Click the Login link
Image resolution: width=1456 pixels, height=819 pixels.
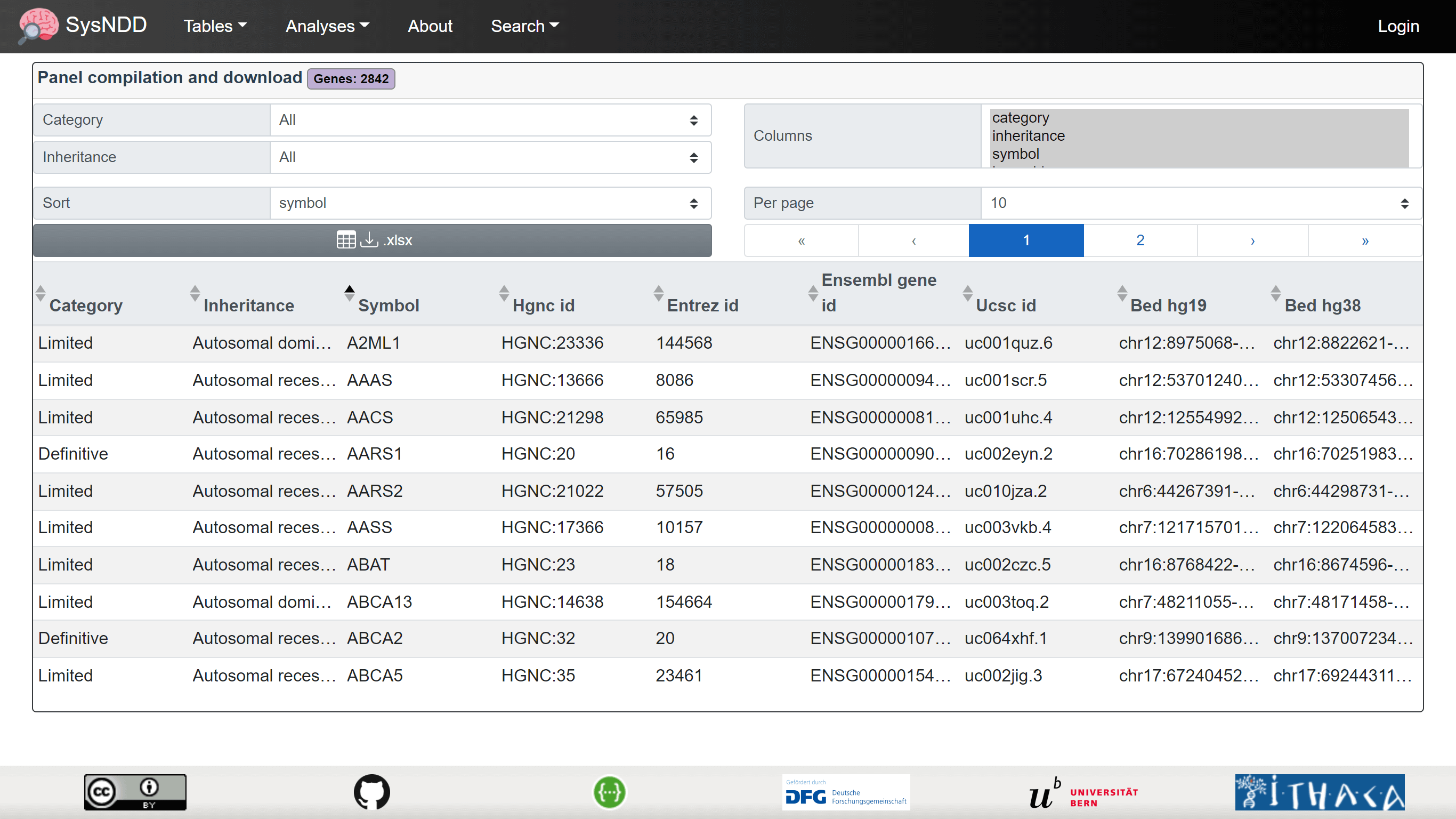point(1398,26)
